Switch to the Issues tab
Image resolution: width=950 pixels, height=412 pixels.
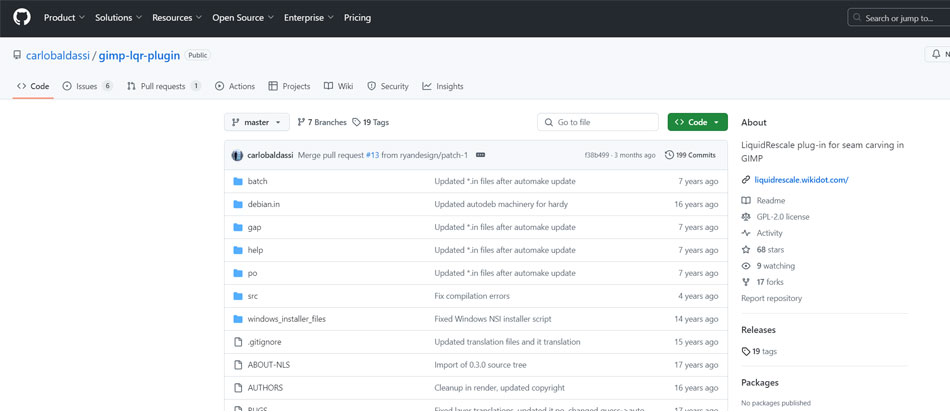pos(88,86)
